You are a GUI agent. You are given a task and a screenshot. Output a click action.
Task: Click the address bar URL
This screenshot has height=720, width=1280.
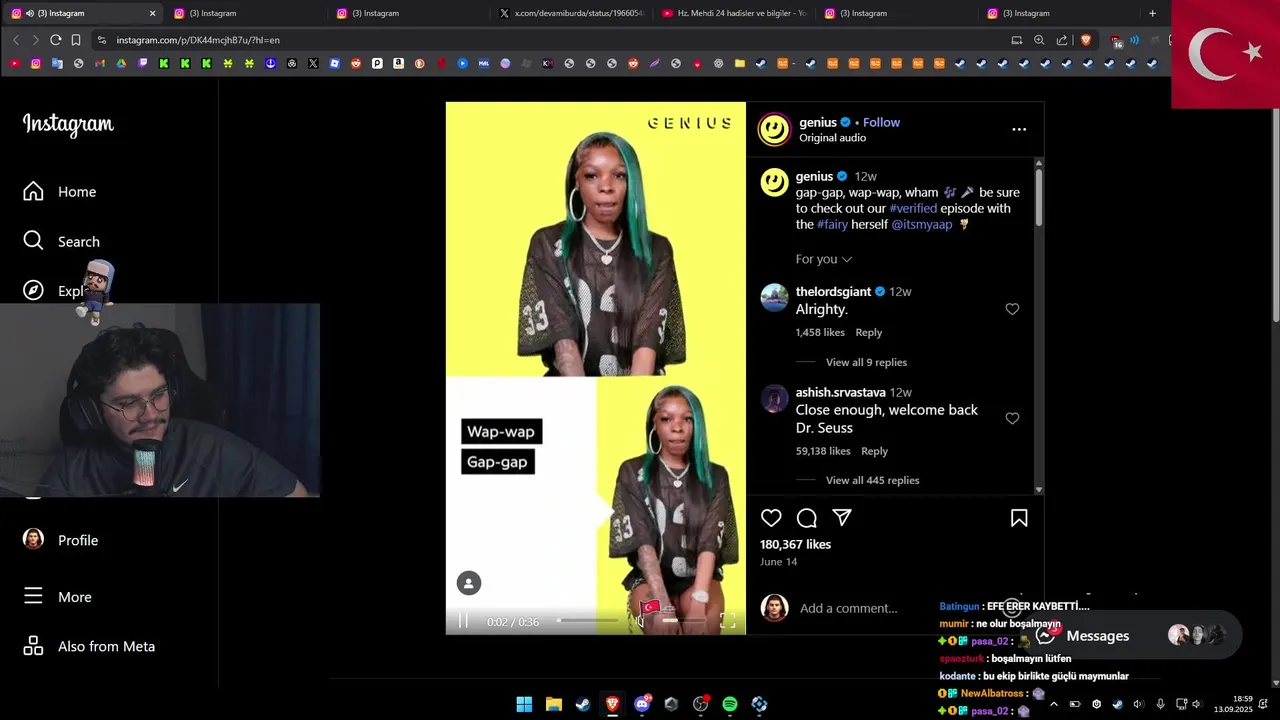(198, 40)
